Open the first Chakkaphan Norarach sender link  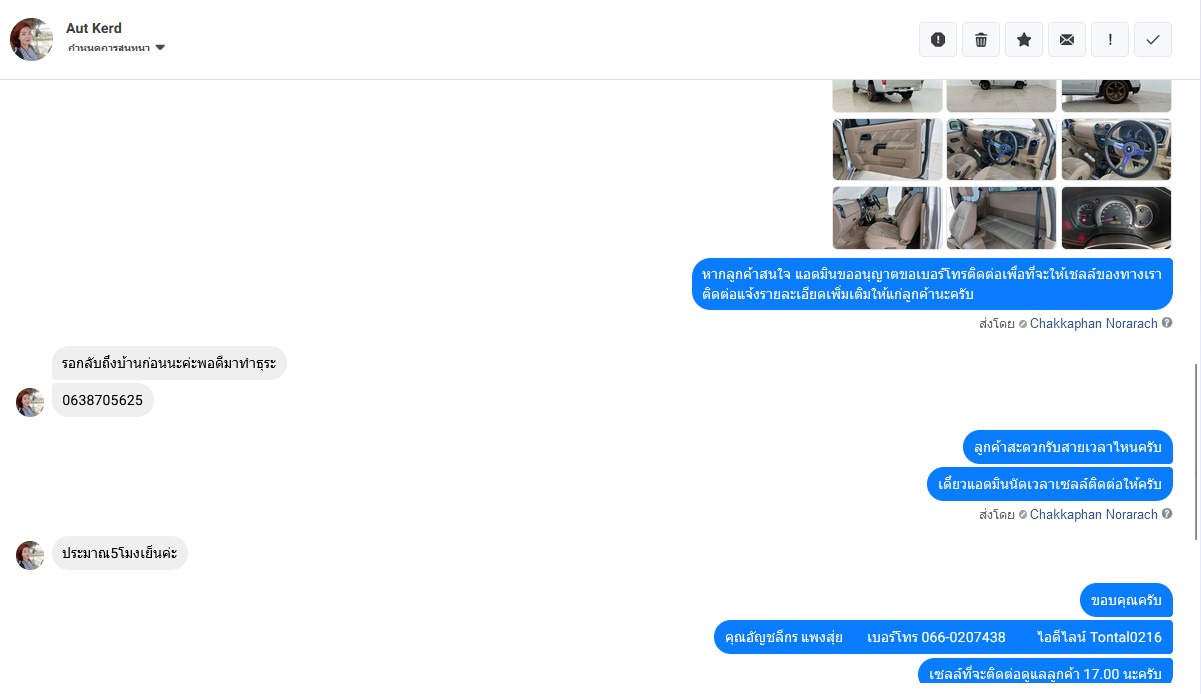[1093, 323]
